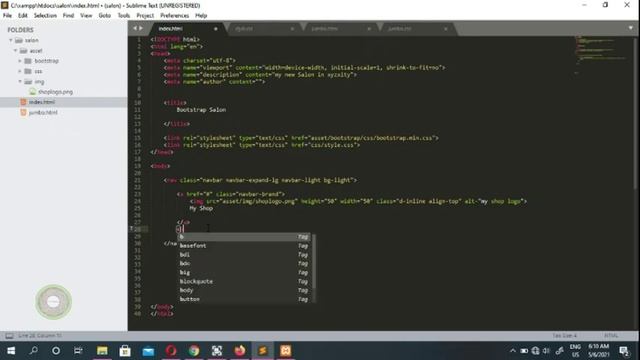Viewport: 640px width, 360px height.
Task: Launch Firefox from the taskbar
Action: tap(240, 351)
